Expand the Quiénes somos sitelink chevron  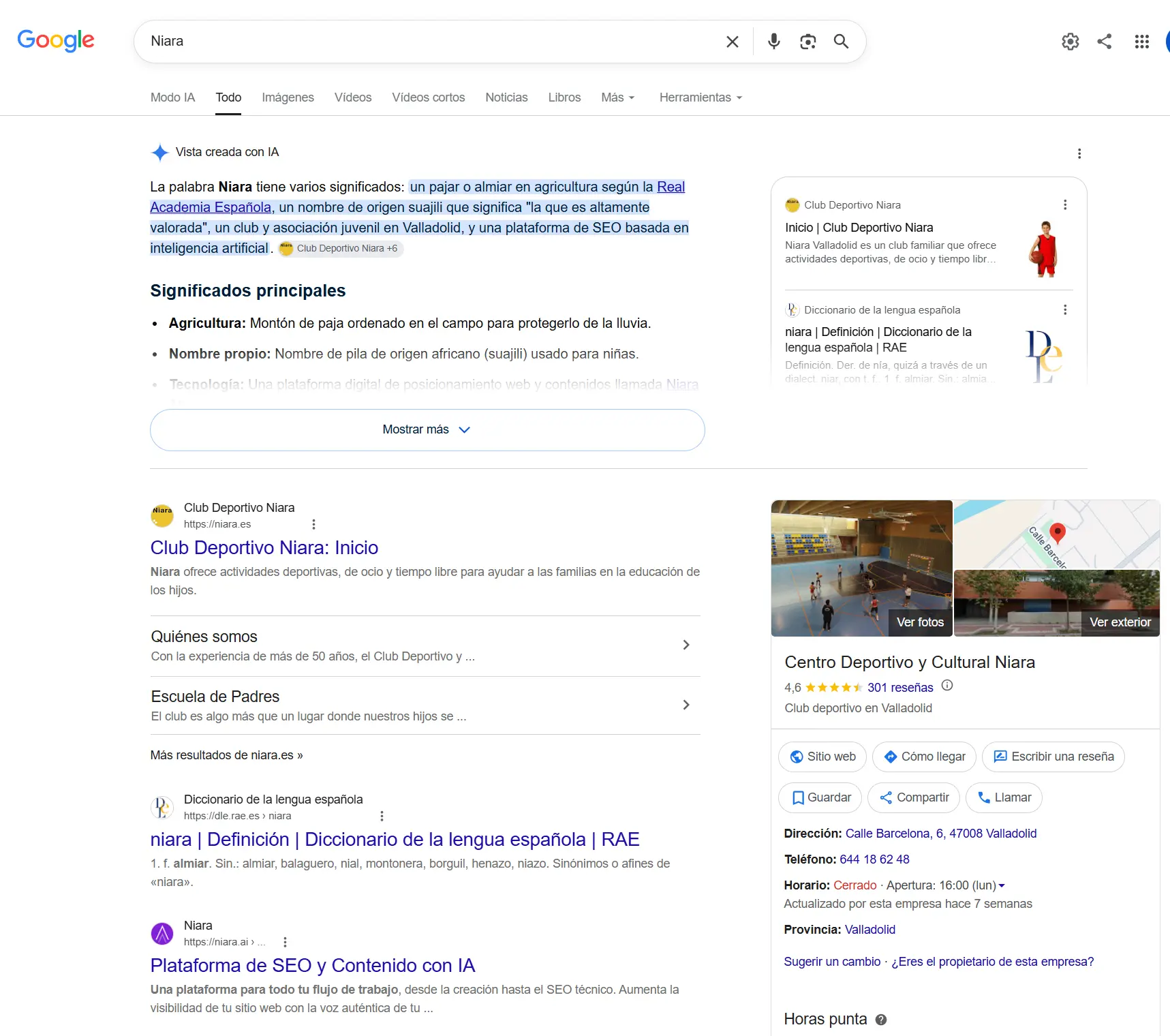tap(686, 645)
